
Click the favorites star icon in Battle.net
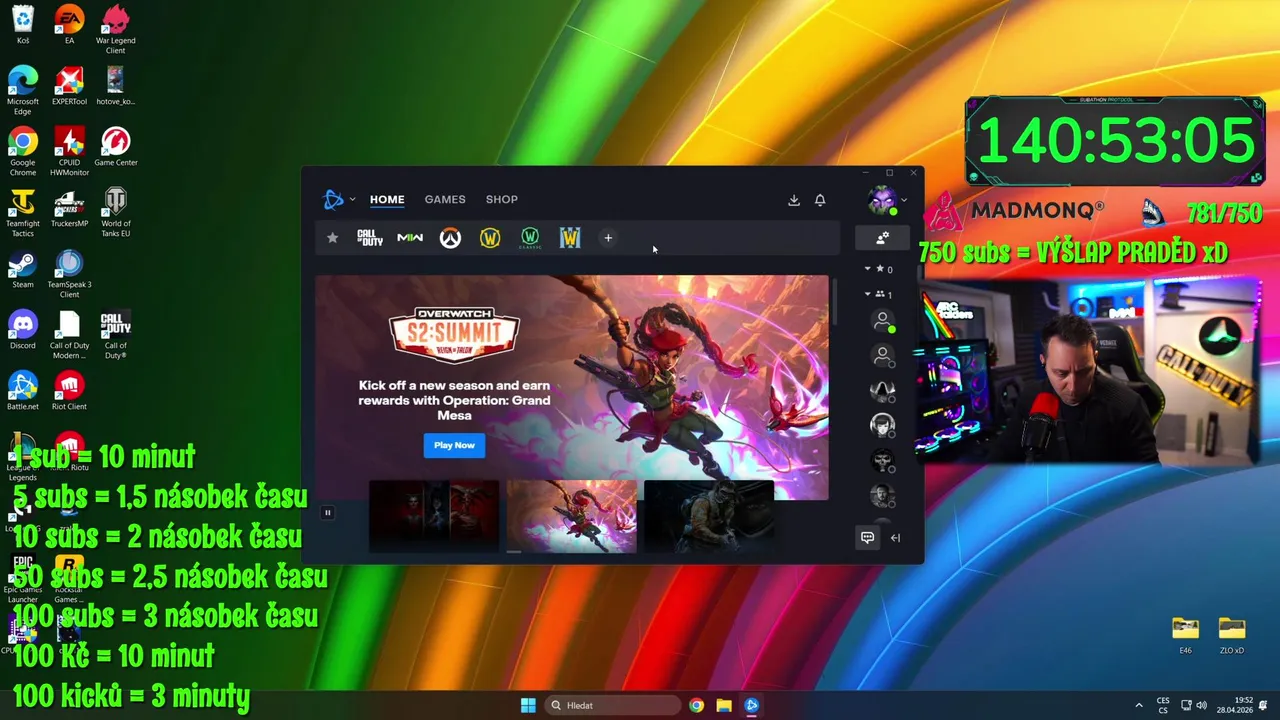coord(332,238)
